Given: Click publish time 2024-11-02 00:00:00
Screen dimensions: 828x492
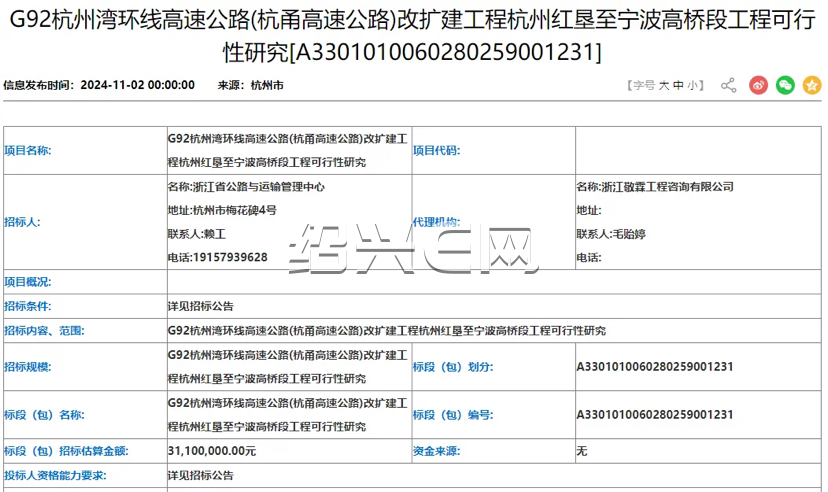Looking at the screenshot, I should pyautogui.click(x=137, y=85).
